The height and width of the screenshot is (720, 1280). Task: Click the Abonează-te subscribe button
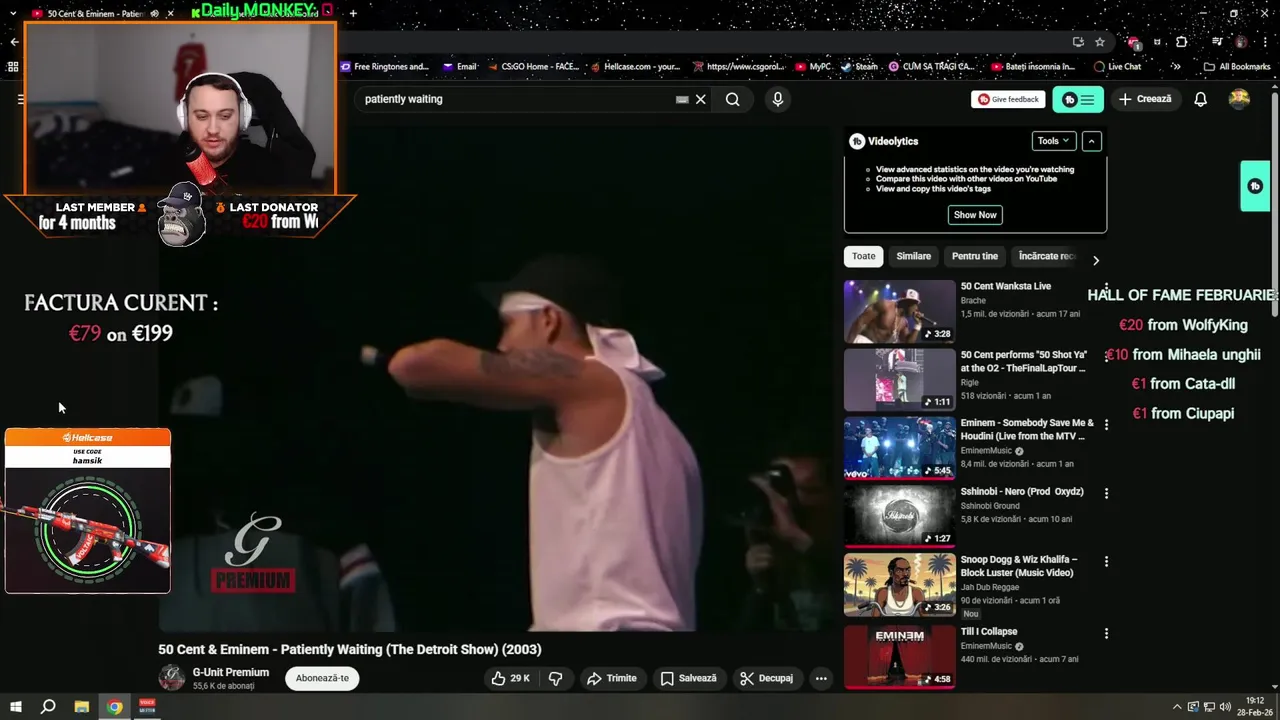click(x=322, y=678)
